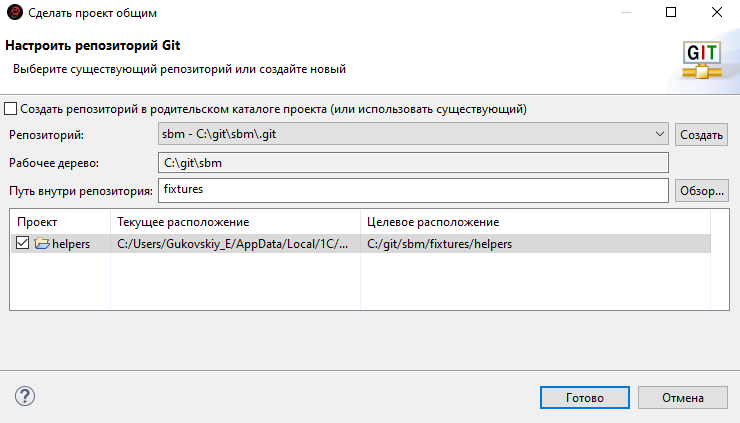The image size is (740, 423).
Task: Enable create repository in parent folder checkbox
Action: (x=12, y=109)
